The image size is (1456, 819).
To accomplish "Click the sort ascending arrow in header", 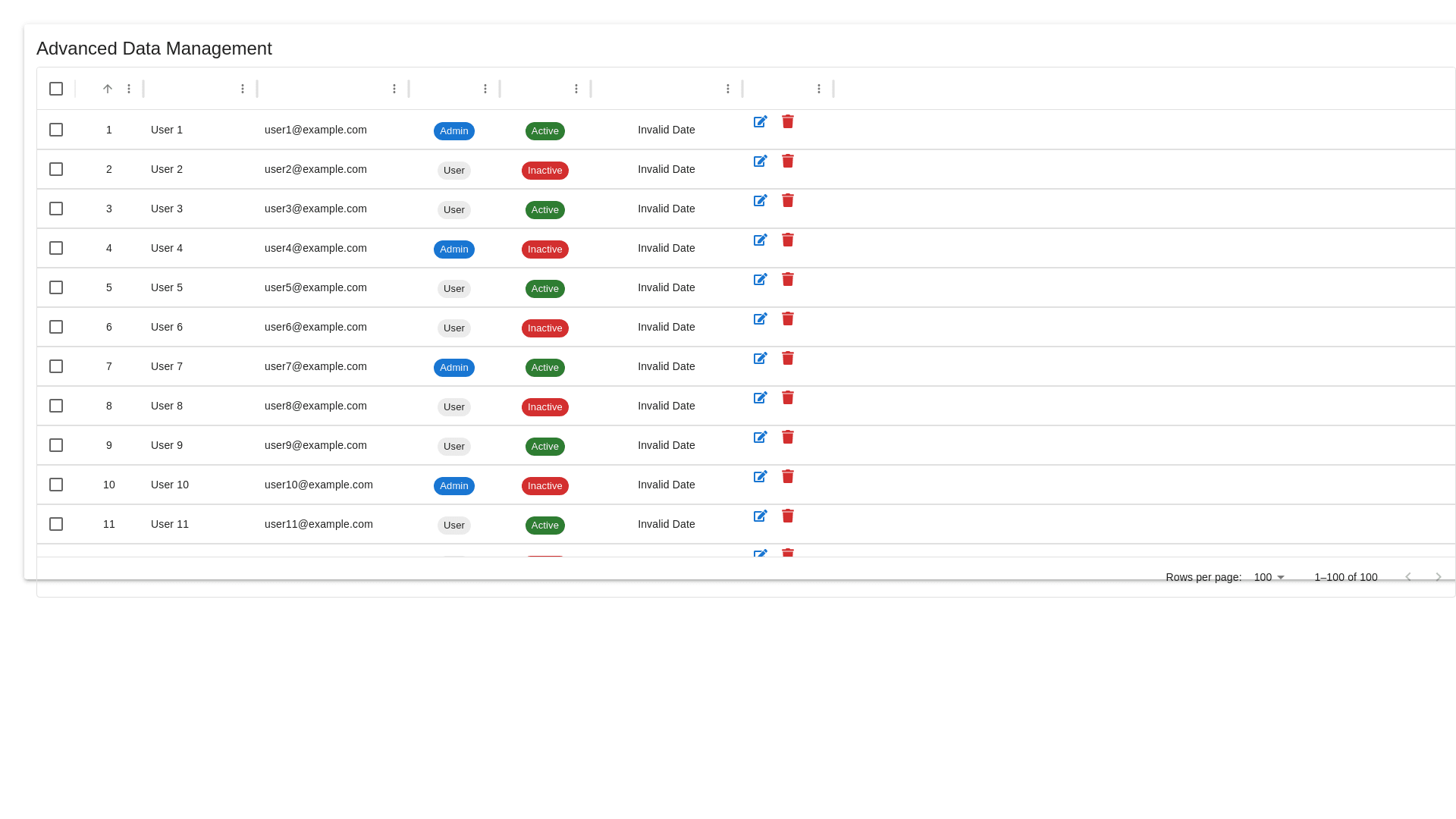I will click(108, 89).
